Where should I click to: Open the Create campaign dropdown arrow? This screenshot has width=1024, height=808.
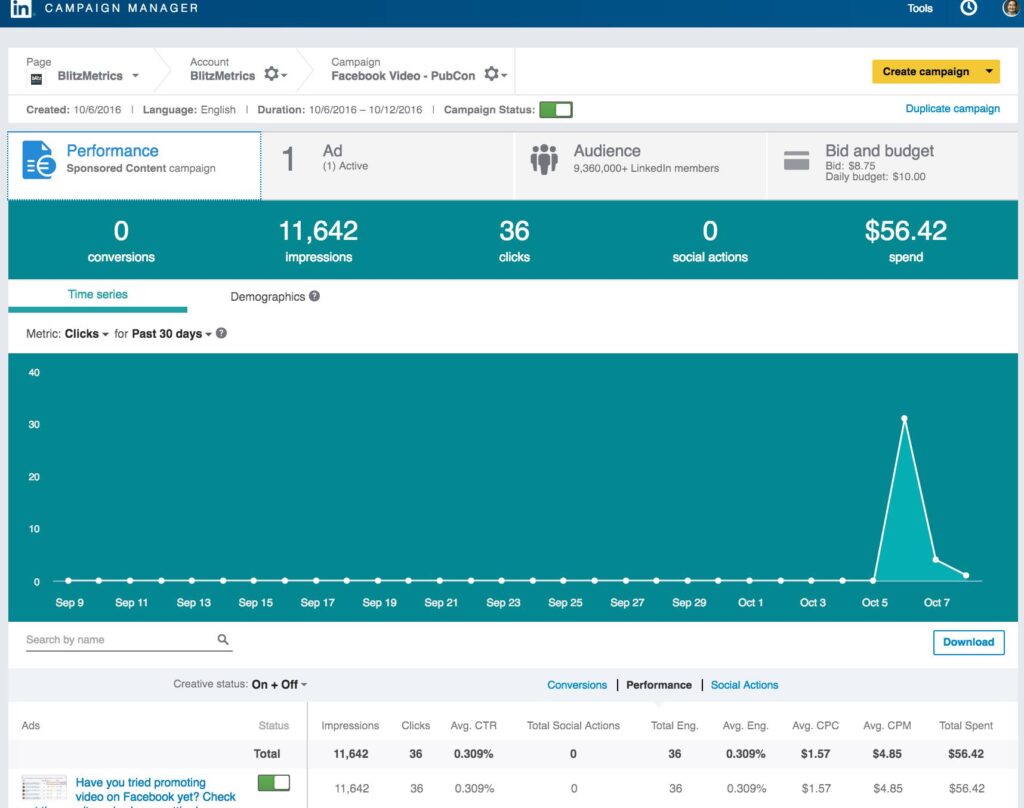point(989,71)
